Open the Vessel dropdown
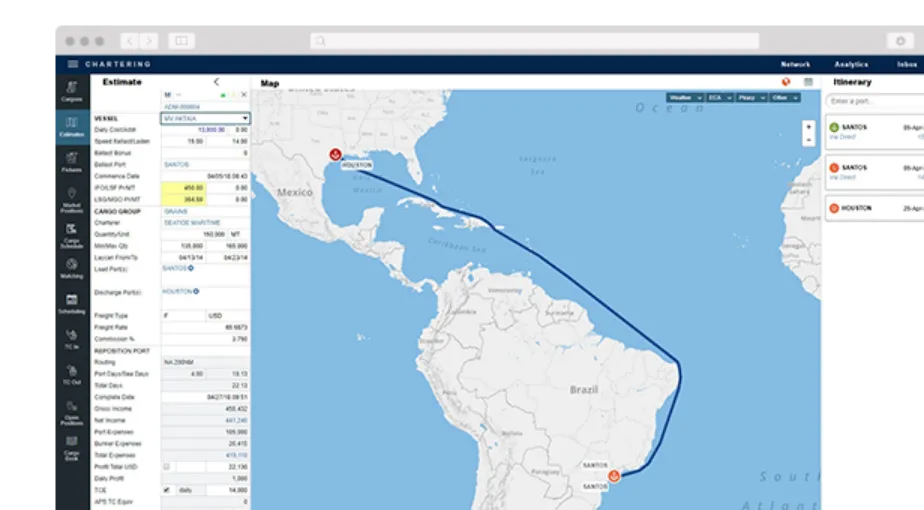 pos(205,119)
